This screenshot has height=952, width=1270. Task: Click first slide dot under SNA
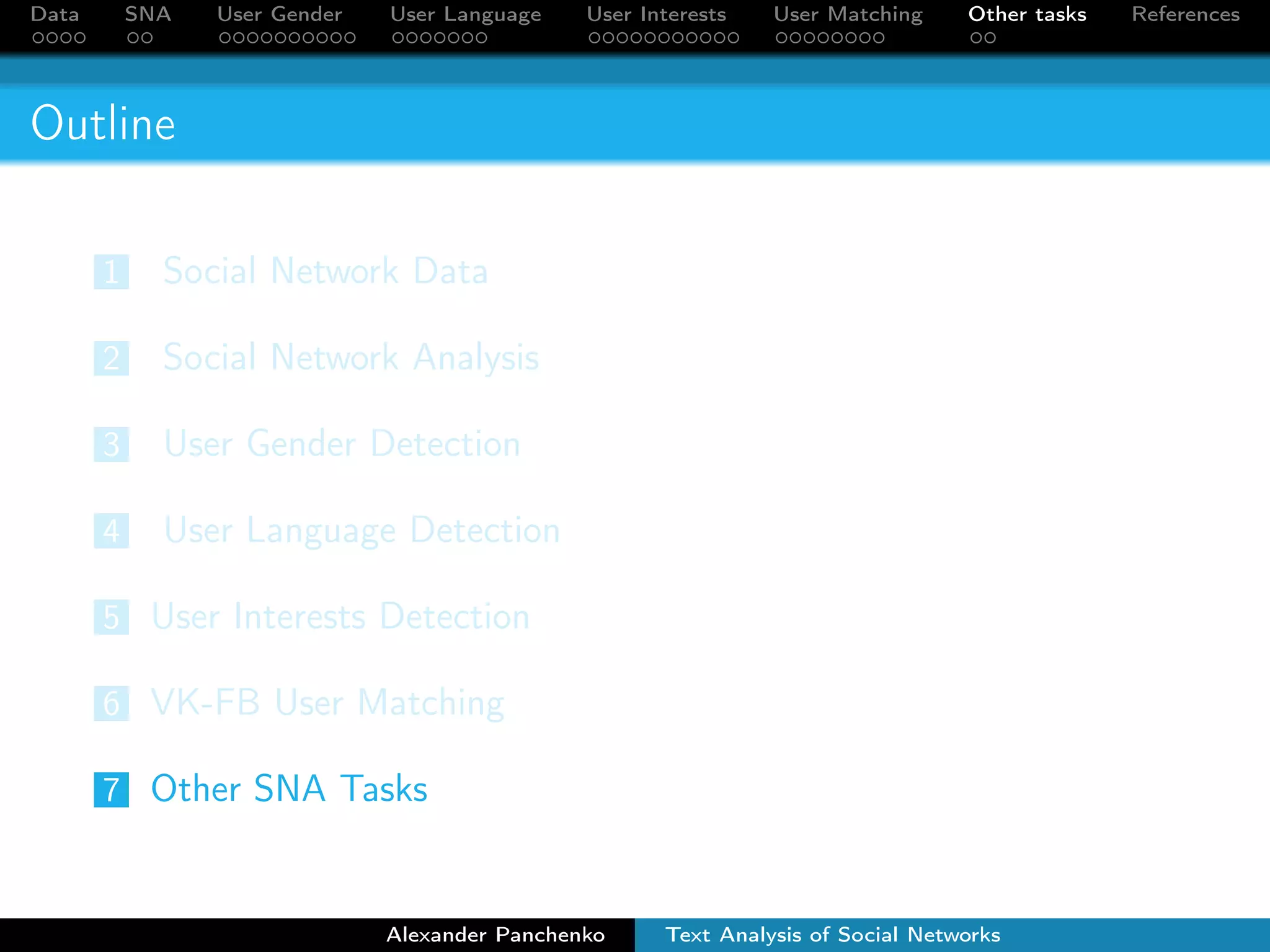pos(133,38)
